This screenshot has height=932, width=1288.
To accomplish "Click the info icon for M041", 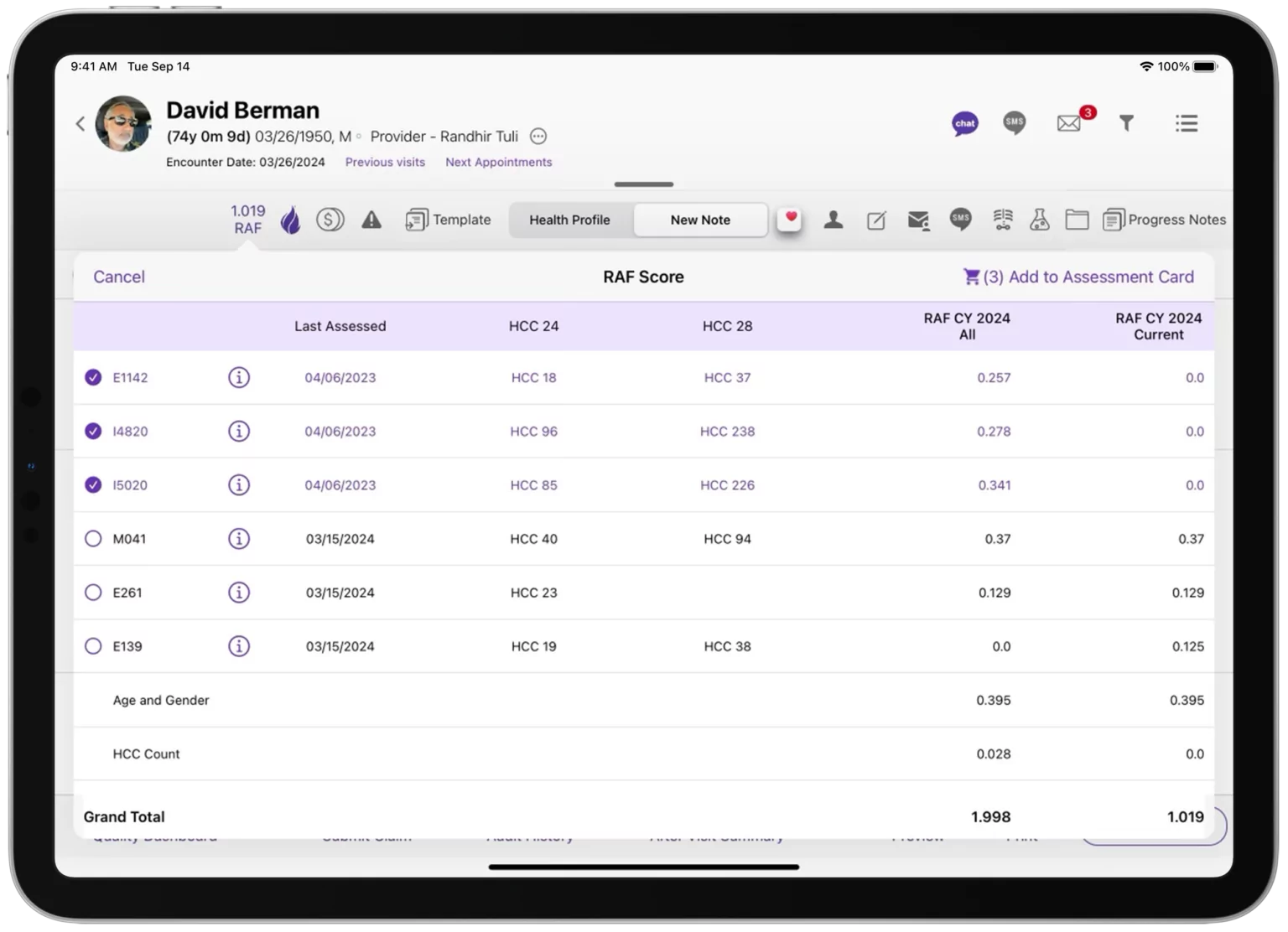I will coord(239,539).
